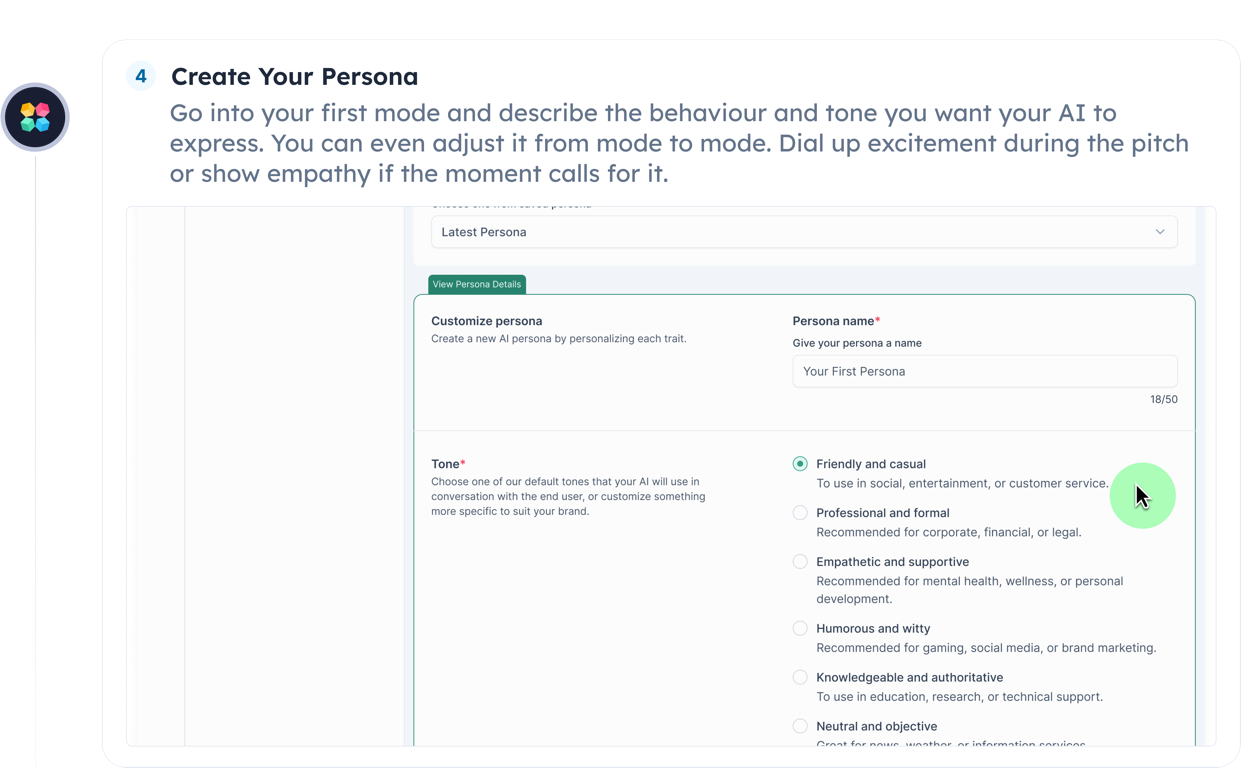The image size is (1241, 768).
Task: Click the colorful hexagon app logo
Action: [x=35, y=117]
